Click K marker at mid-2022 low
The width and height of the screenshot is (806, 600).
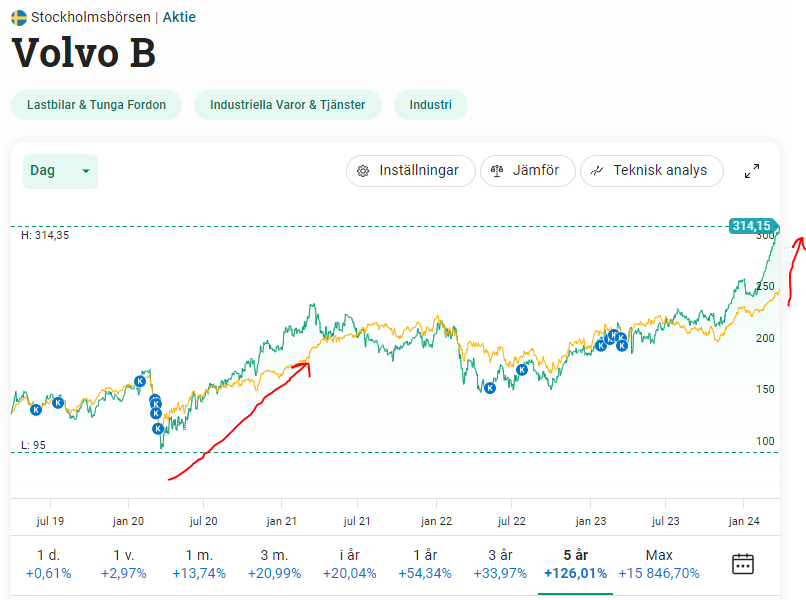pyautogui.click(x=490, y=388)
